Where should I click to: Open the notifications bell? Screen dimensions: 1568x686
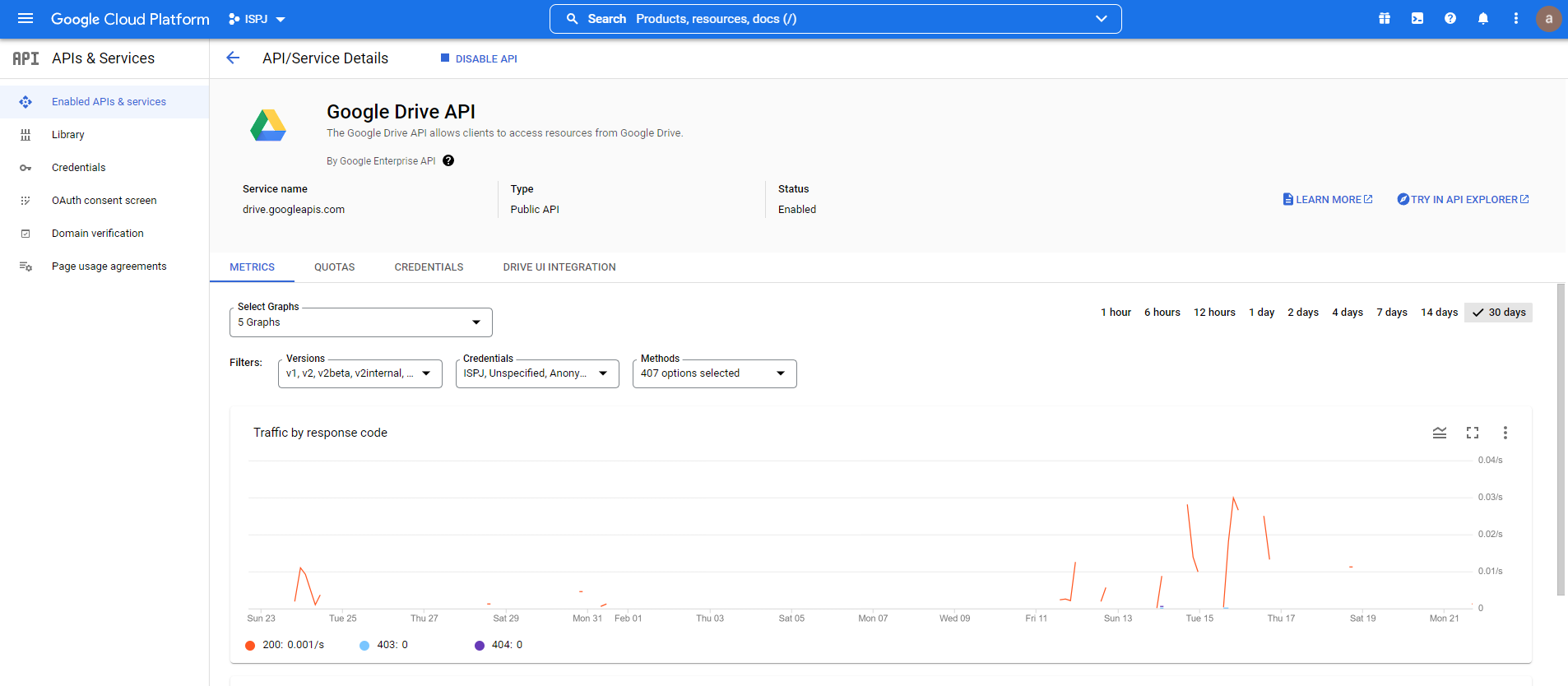[x=1483, y=18]
